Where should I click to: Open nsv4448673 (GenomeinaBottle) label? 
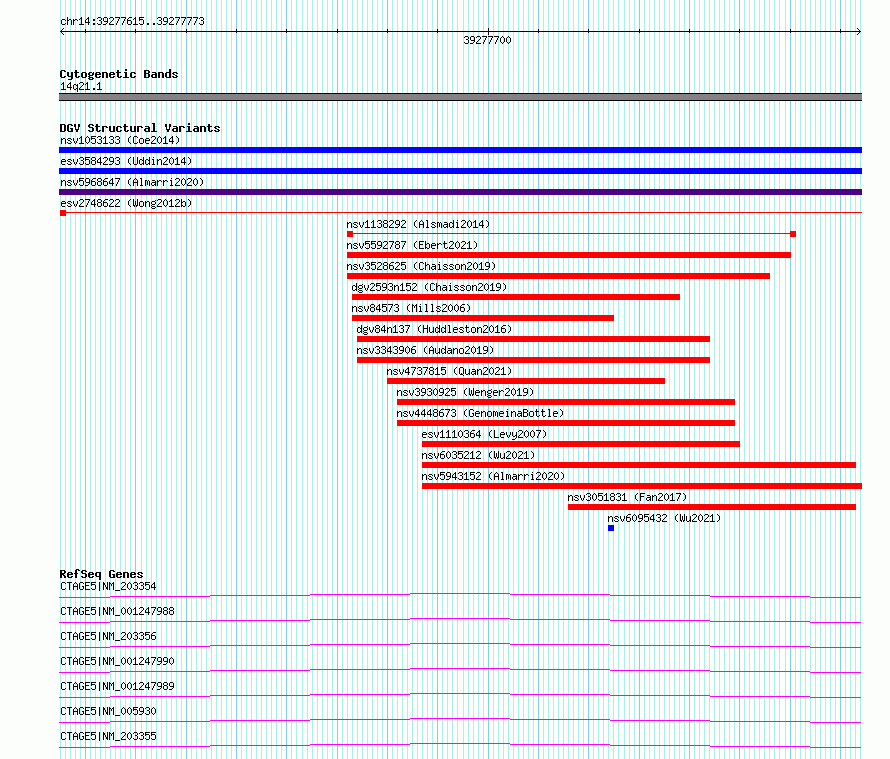(x=480, y=413)
